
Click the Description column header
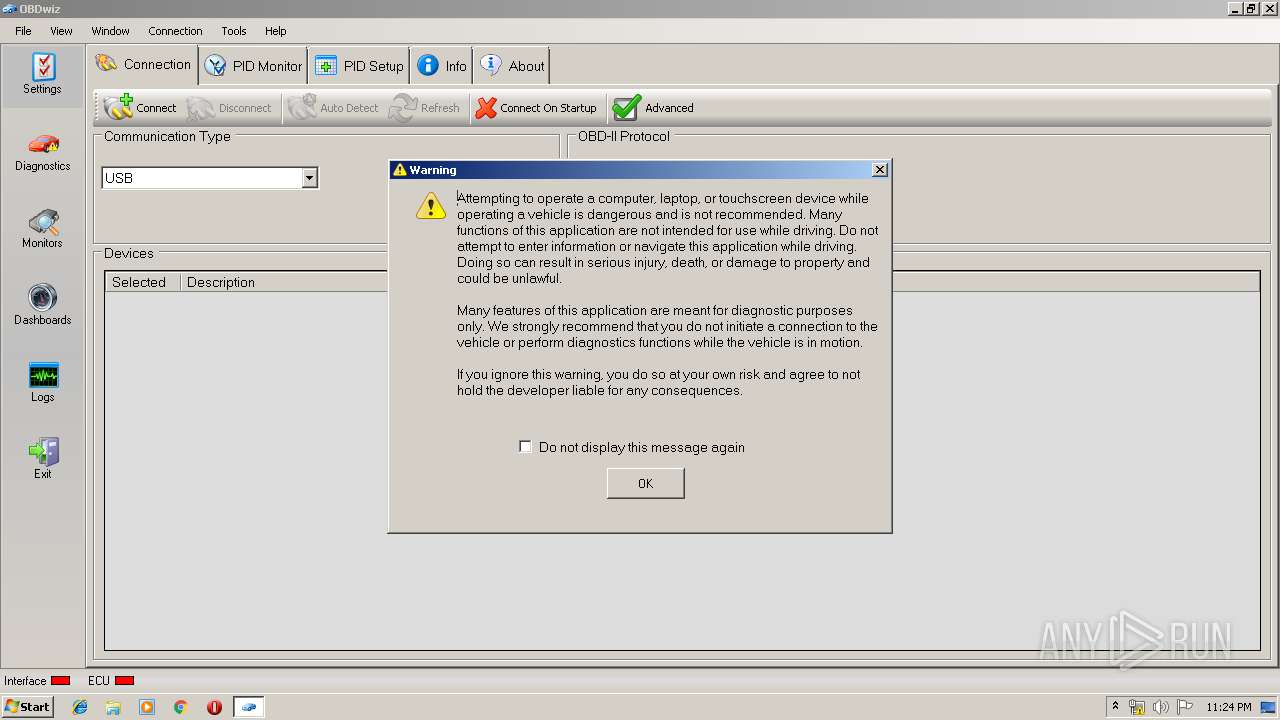pyautogui.click(x=221, y=282)
